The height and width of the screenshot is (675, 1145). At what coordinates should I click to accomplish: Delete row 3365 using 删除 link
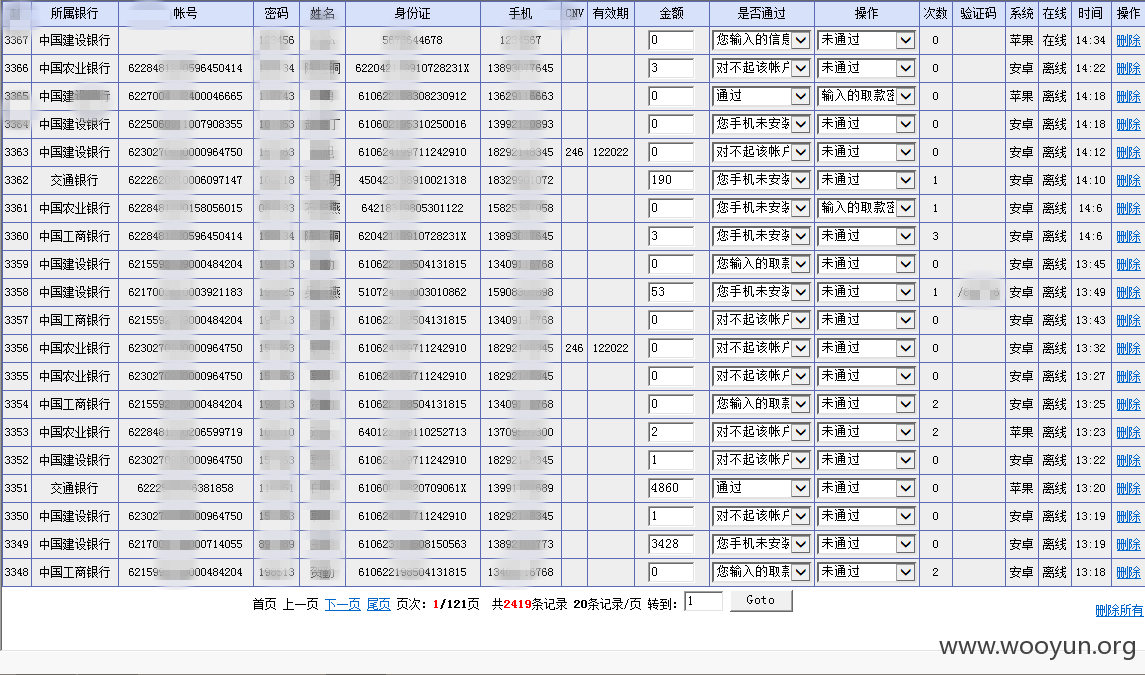click(x=1128, y=96)
